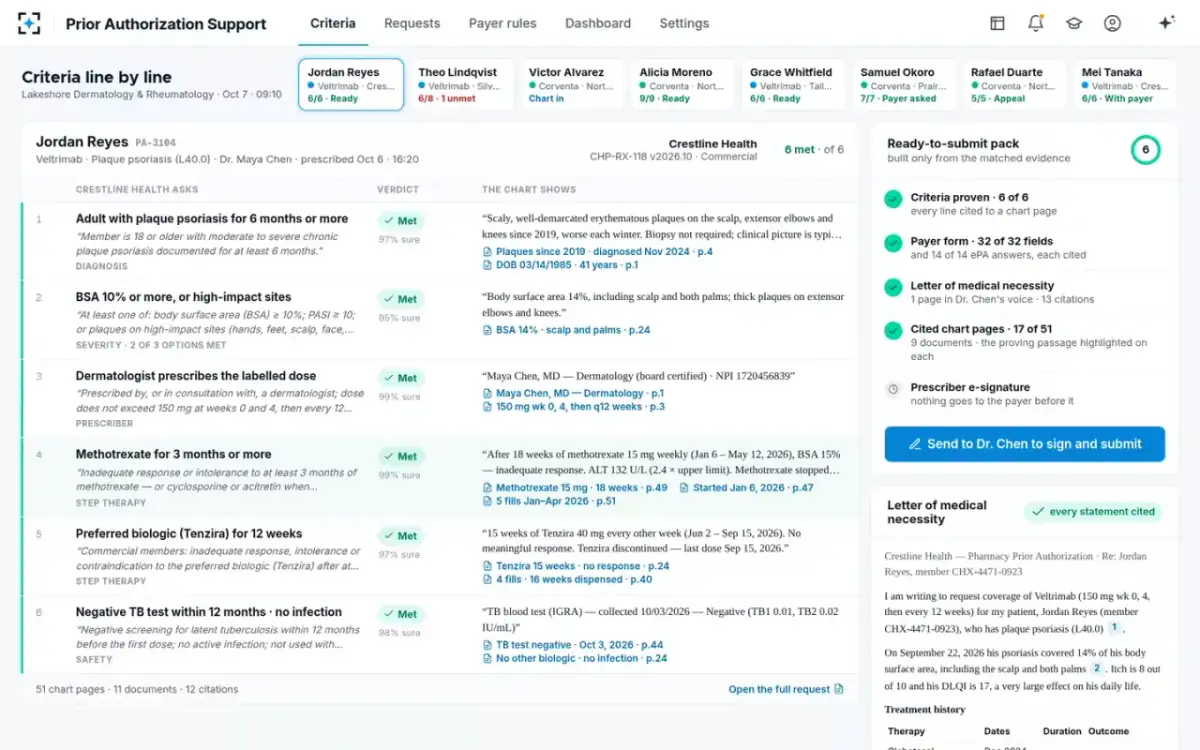
Task: Go to the Payer rules tab
Action: [x=502, y=23]
